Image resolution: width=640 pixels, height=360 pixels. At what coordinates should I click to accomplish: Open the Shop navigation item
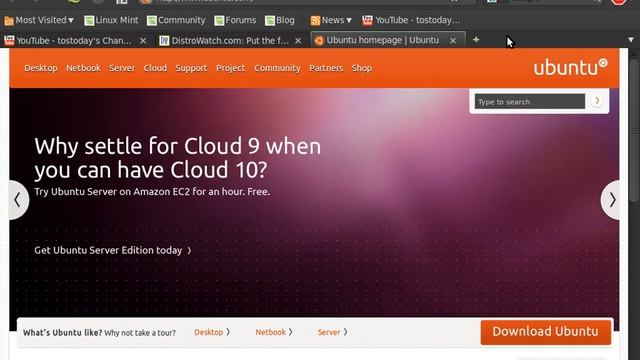point(362,68)
